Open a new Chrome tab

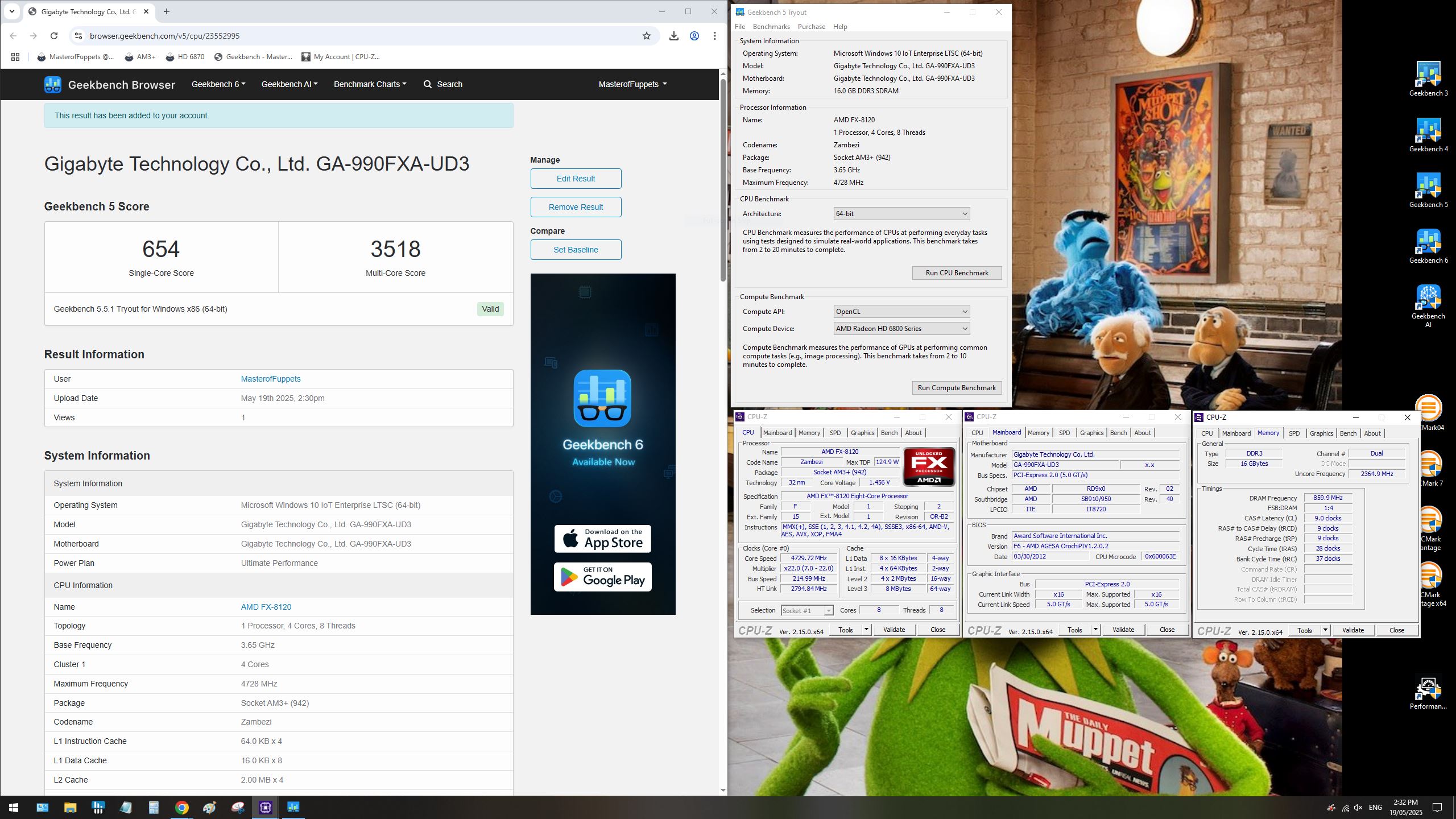[x=166, y=11]
